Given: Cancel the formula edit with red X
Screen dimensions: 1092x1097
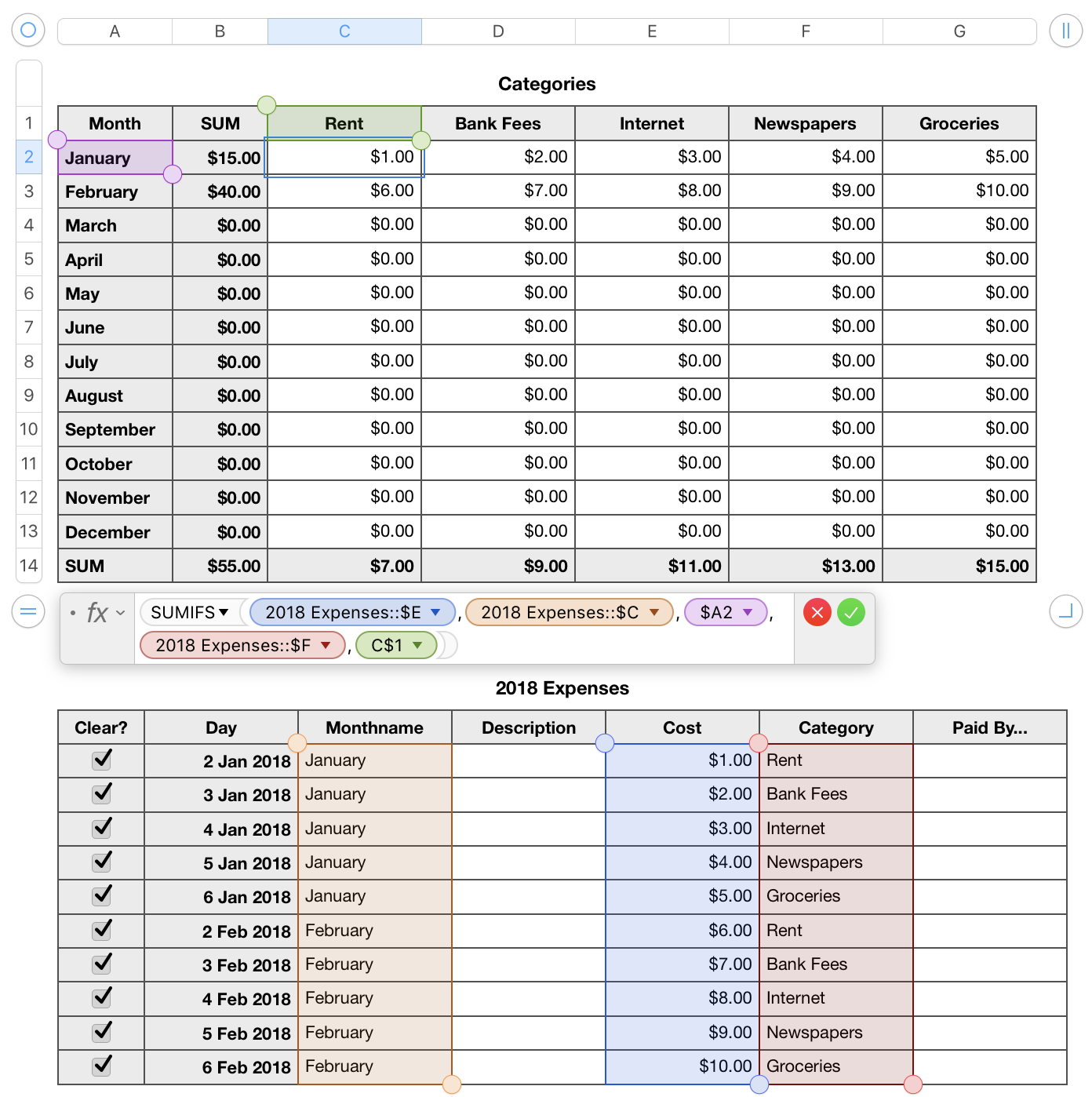Looking at the screenshot, I should 817,612.
